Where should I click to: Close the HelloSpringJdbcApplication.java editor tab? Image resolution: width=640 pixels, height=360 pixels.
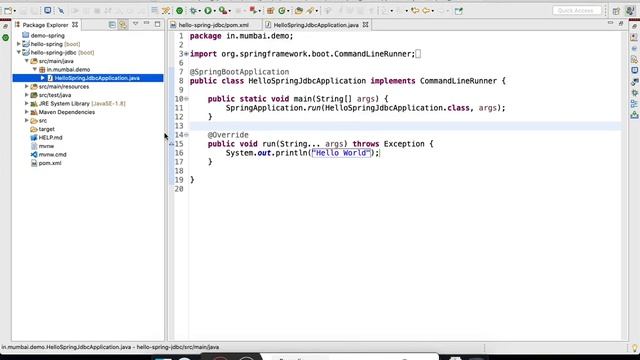click(366, 25)
